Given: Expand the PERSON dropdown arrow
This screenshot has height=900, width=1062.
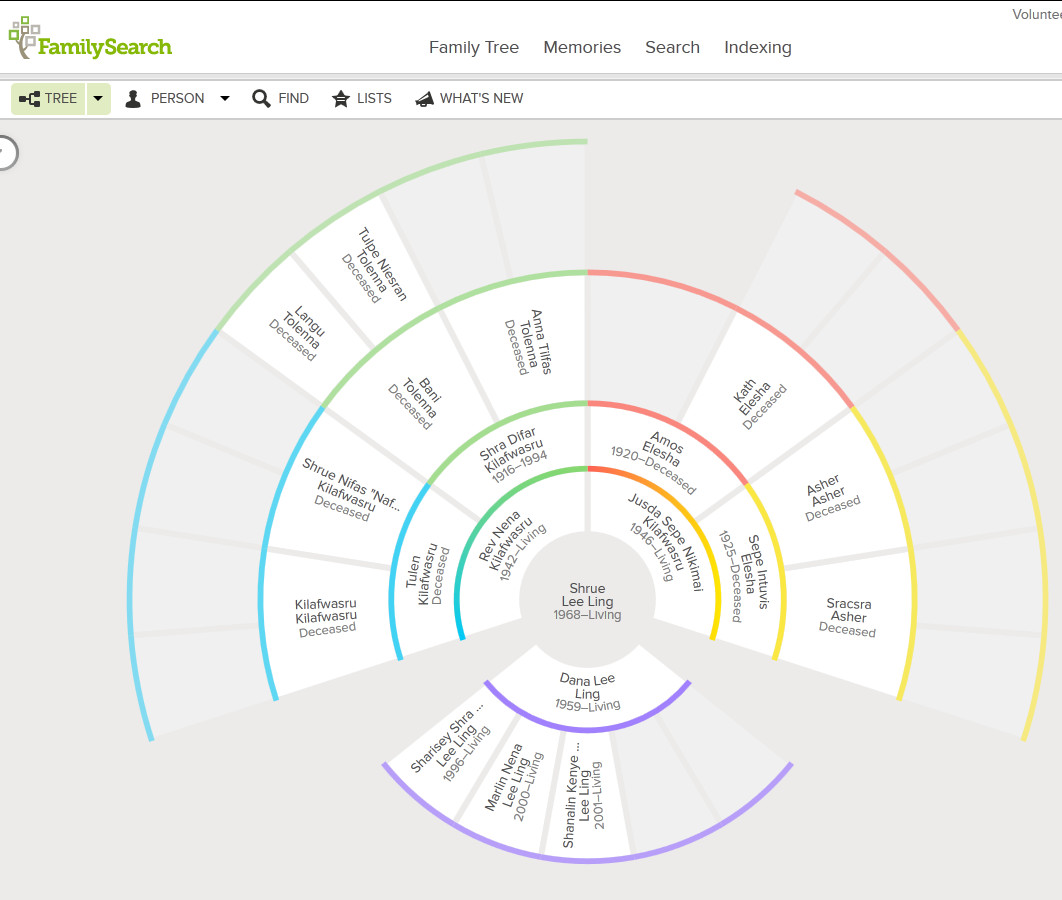Looking at the screenshot, I should 225,99.
